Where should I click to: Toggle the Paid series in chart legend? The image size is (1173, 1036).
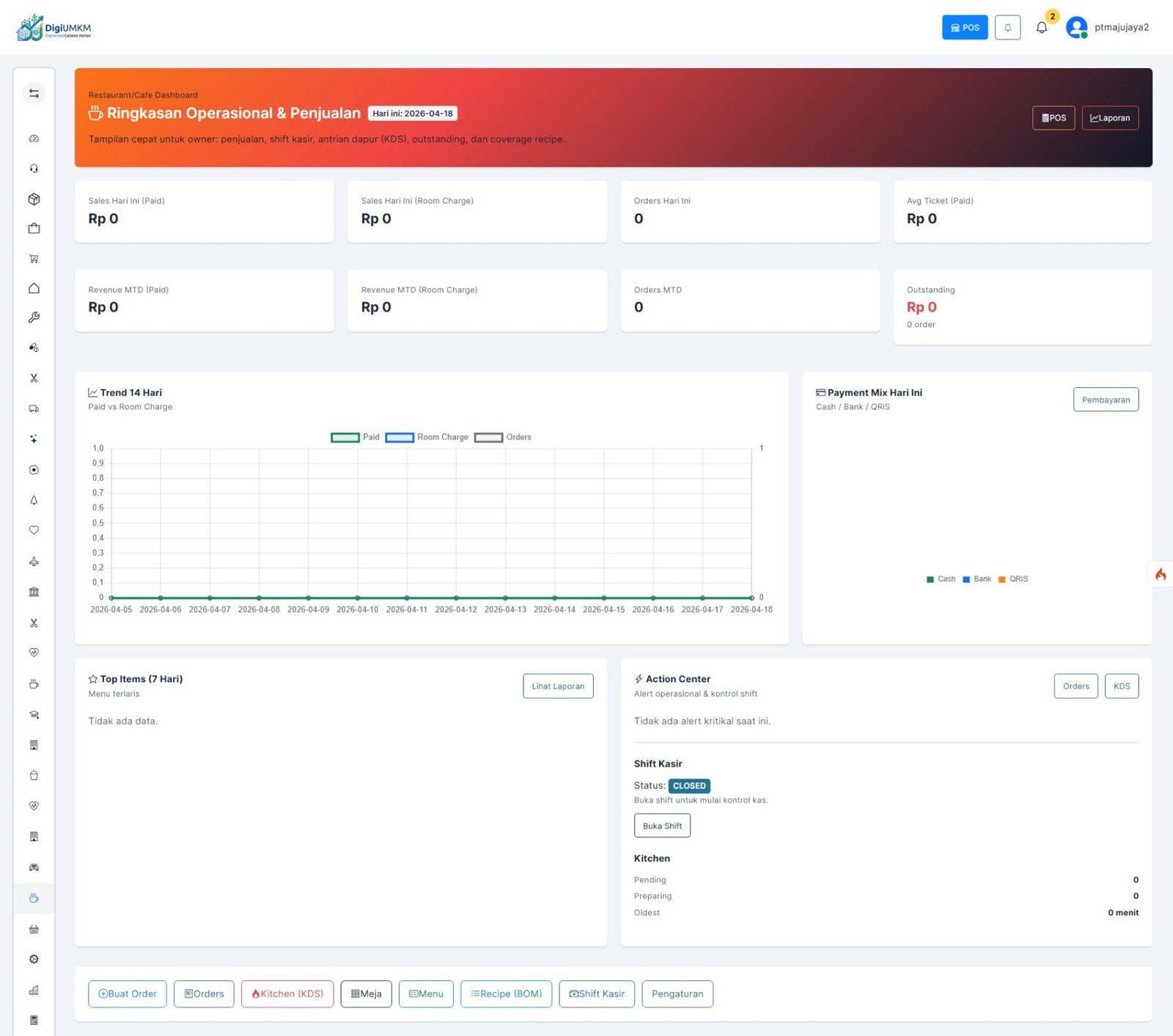pos(345,438)
